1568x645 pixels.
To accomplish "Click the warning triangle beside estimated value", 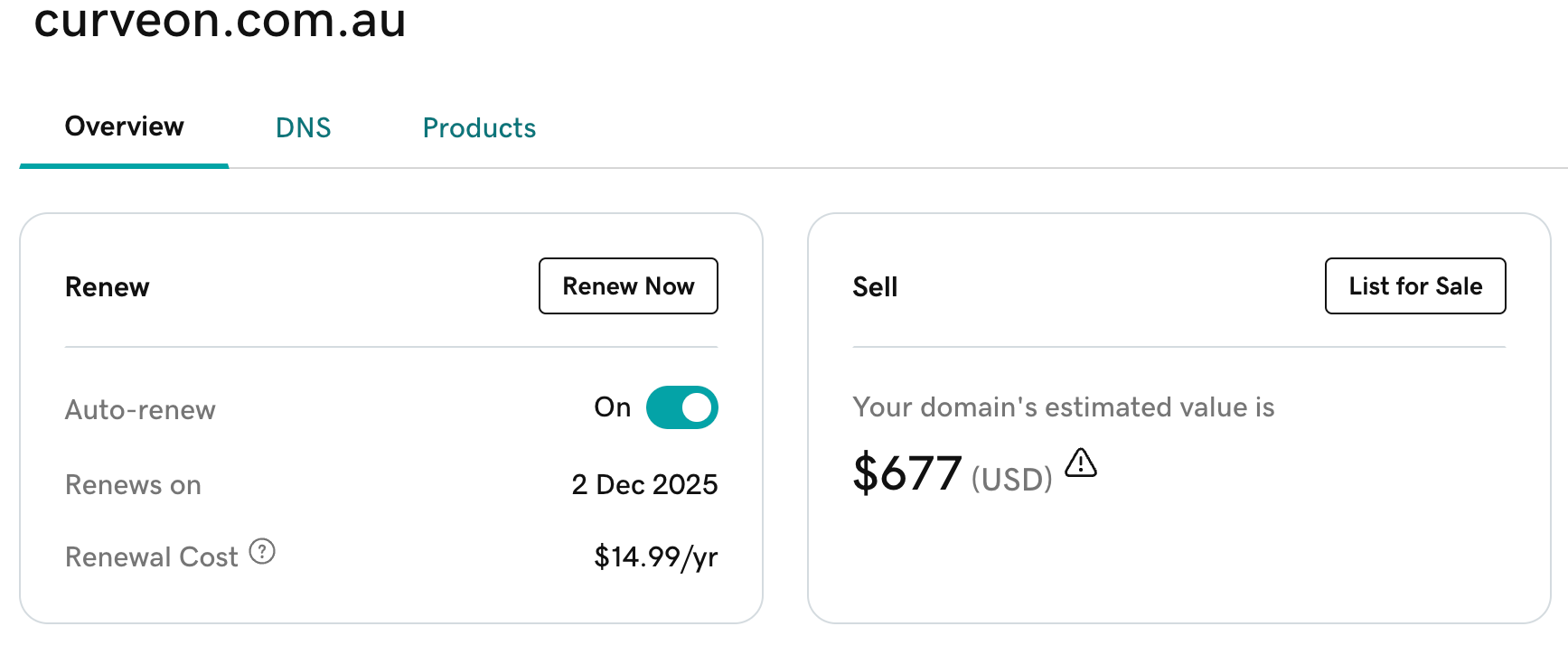I will coord(1080,463).
